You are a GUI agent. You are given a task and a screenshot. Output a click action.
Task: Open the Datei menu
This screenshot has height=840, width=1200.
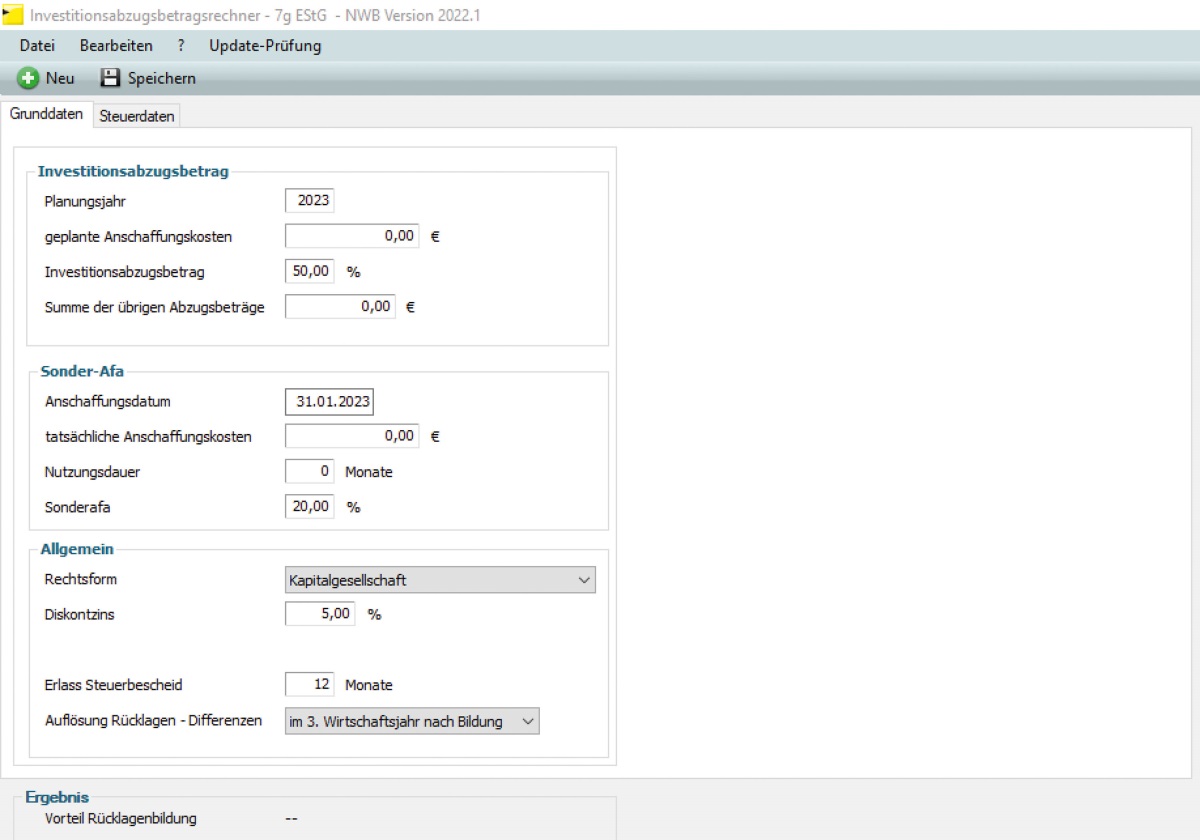(37, 46)
